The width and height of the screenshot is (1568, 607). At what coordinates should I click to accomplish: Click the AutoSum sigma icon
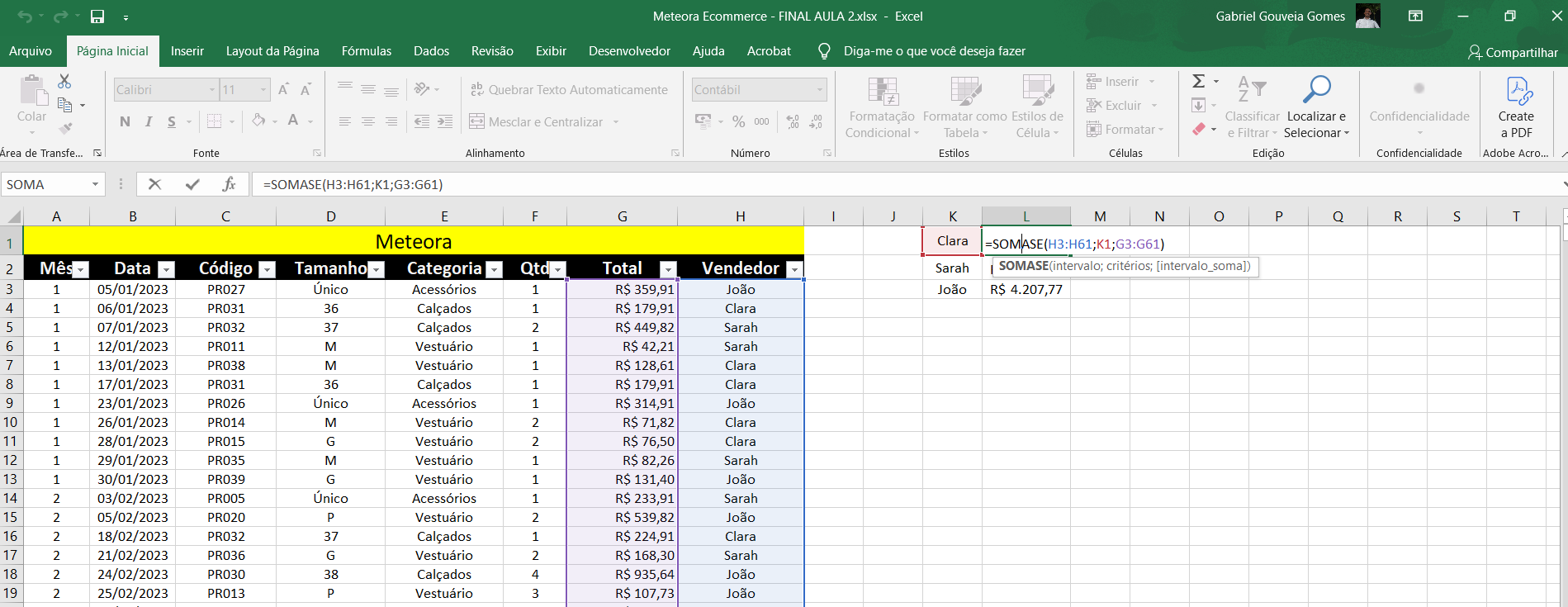point(1199,81)
